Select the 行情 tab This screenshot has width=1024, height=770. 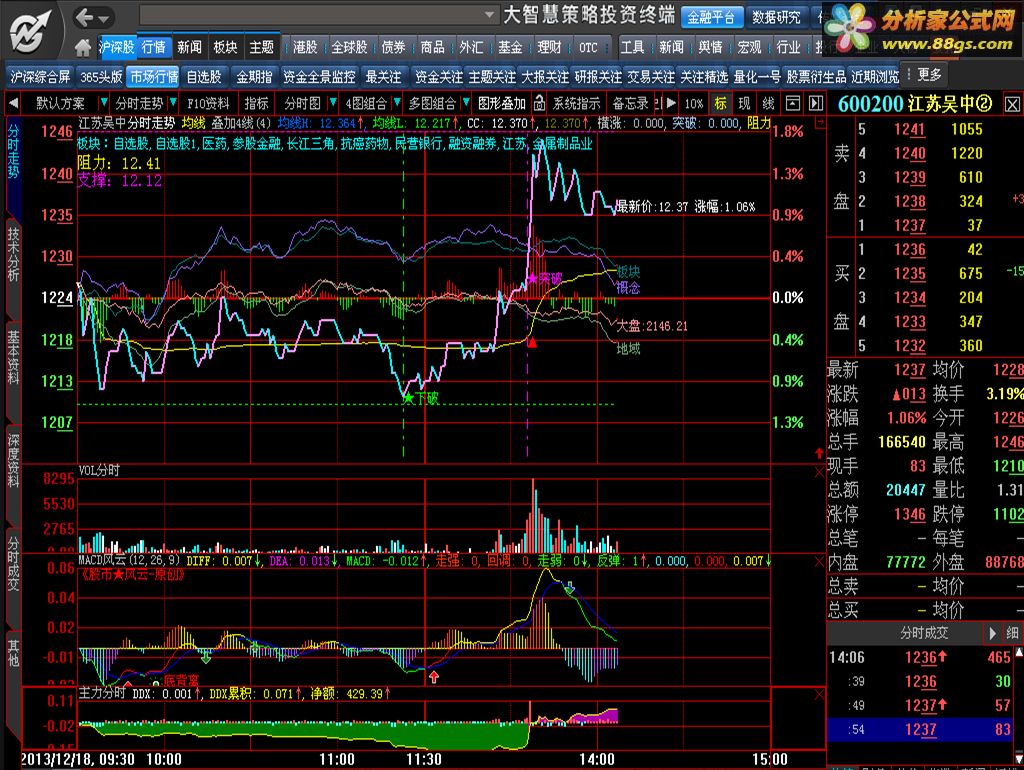(154, 47)
